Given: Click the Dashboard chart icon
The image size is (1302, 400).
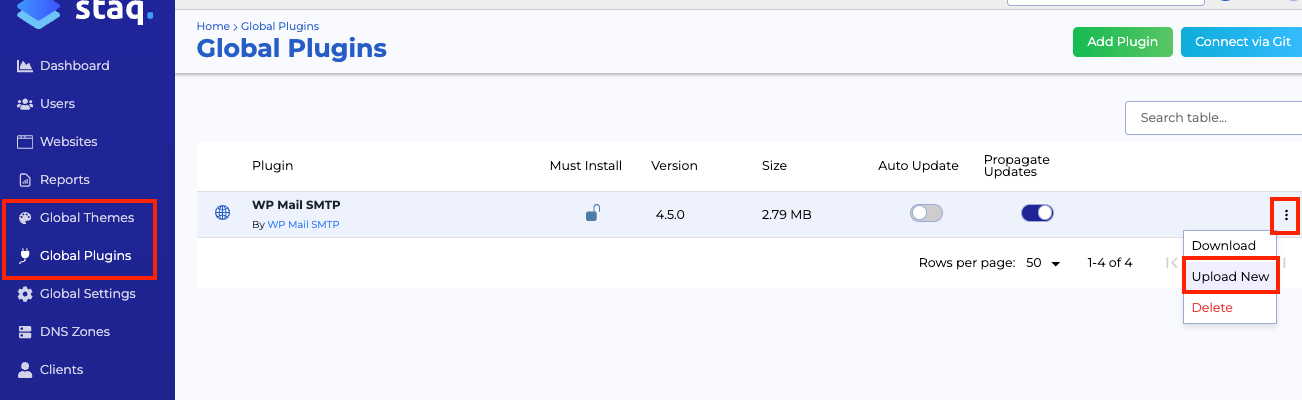Looking at the screenshot, I should pos(26,66).
